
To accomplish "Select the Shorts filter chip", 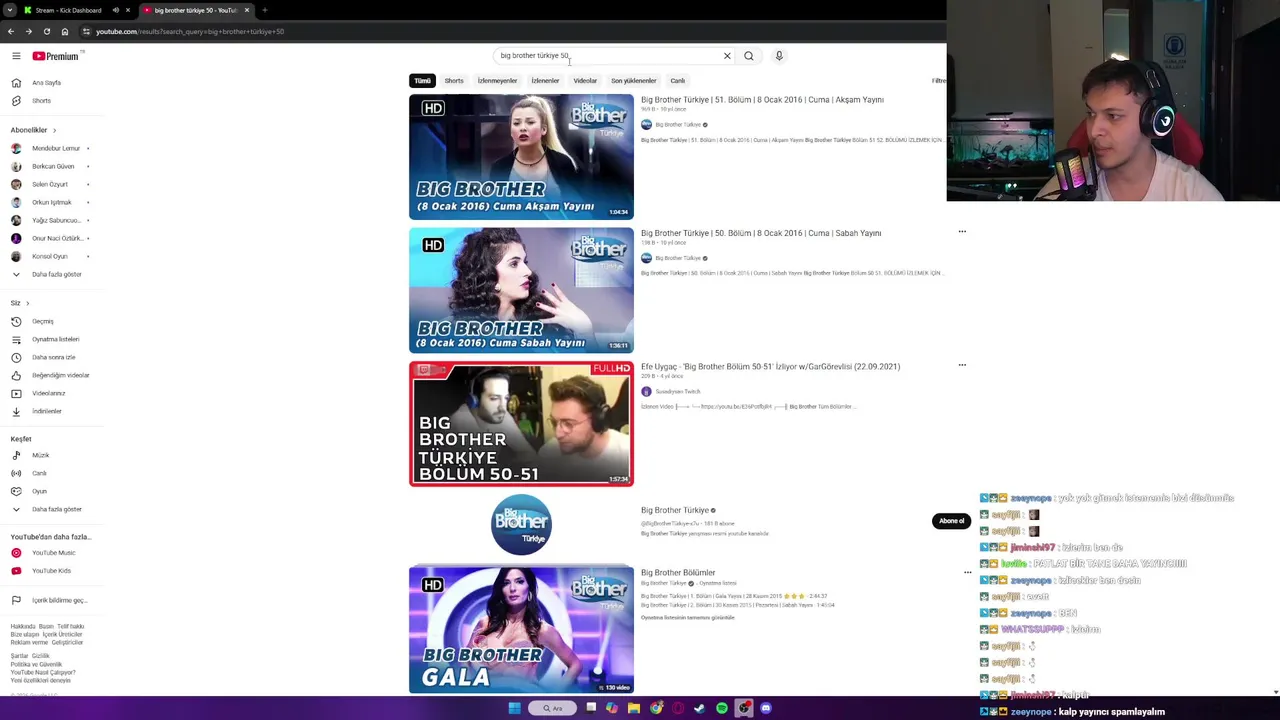I will [x=454, y=81].
